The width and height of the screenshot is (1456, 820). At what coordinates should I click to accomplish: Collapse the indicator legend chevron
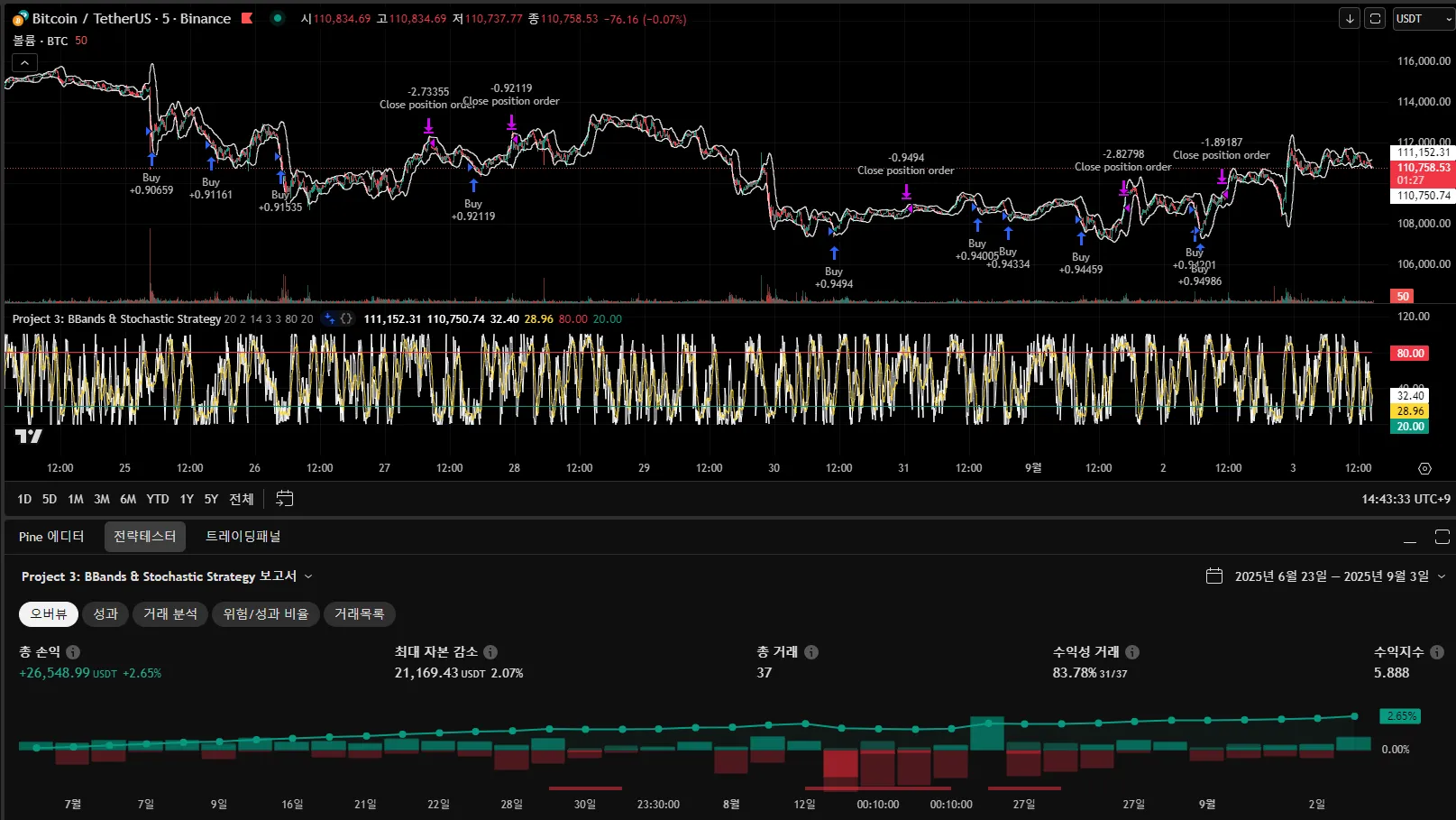[24, 62]
